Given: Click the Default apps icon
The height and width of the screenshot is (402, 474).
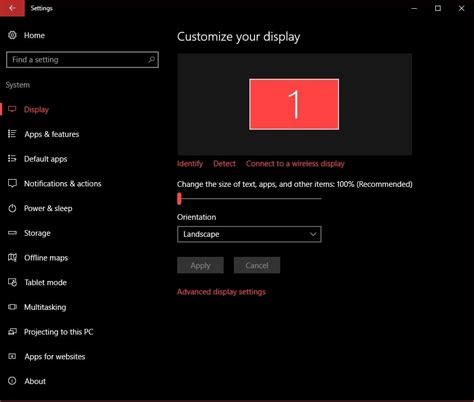Looking at the screenshot, I should coord(12,158).
